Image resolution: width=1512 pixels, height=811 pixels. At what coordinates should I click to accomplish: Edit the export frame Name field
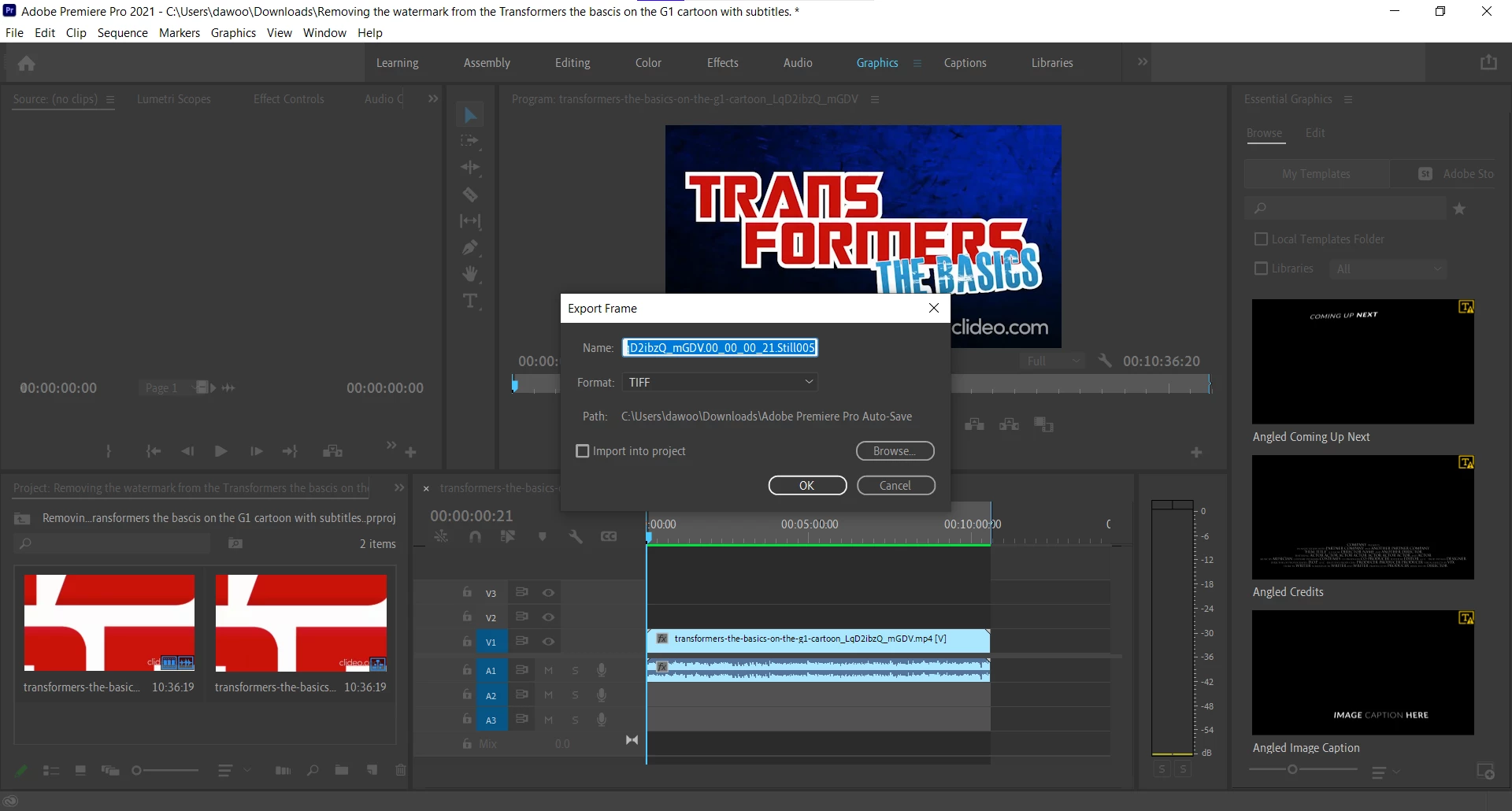pos(720,347)
